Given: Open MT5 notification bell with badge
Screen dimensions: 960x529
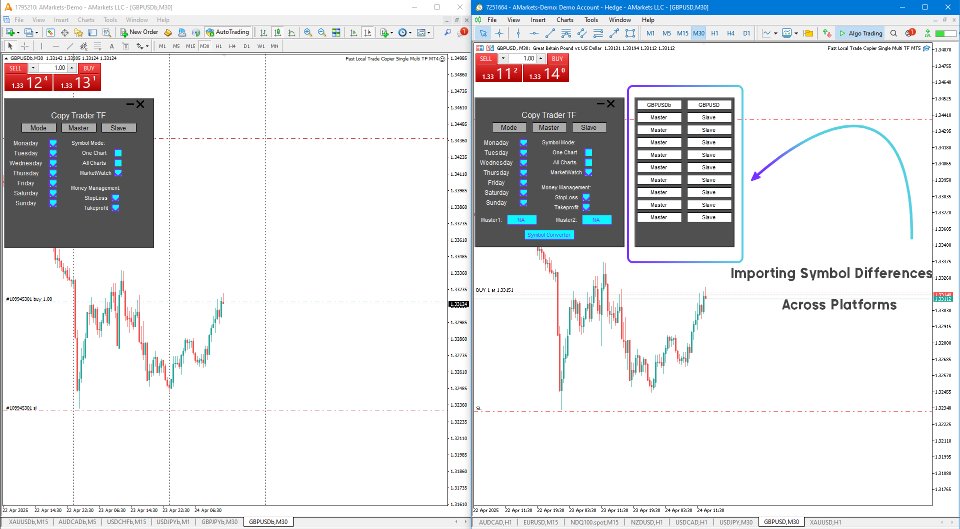Looking at the screenshot, I should click(x=909, y=33).
